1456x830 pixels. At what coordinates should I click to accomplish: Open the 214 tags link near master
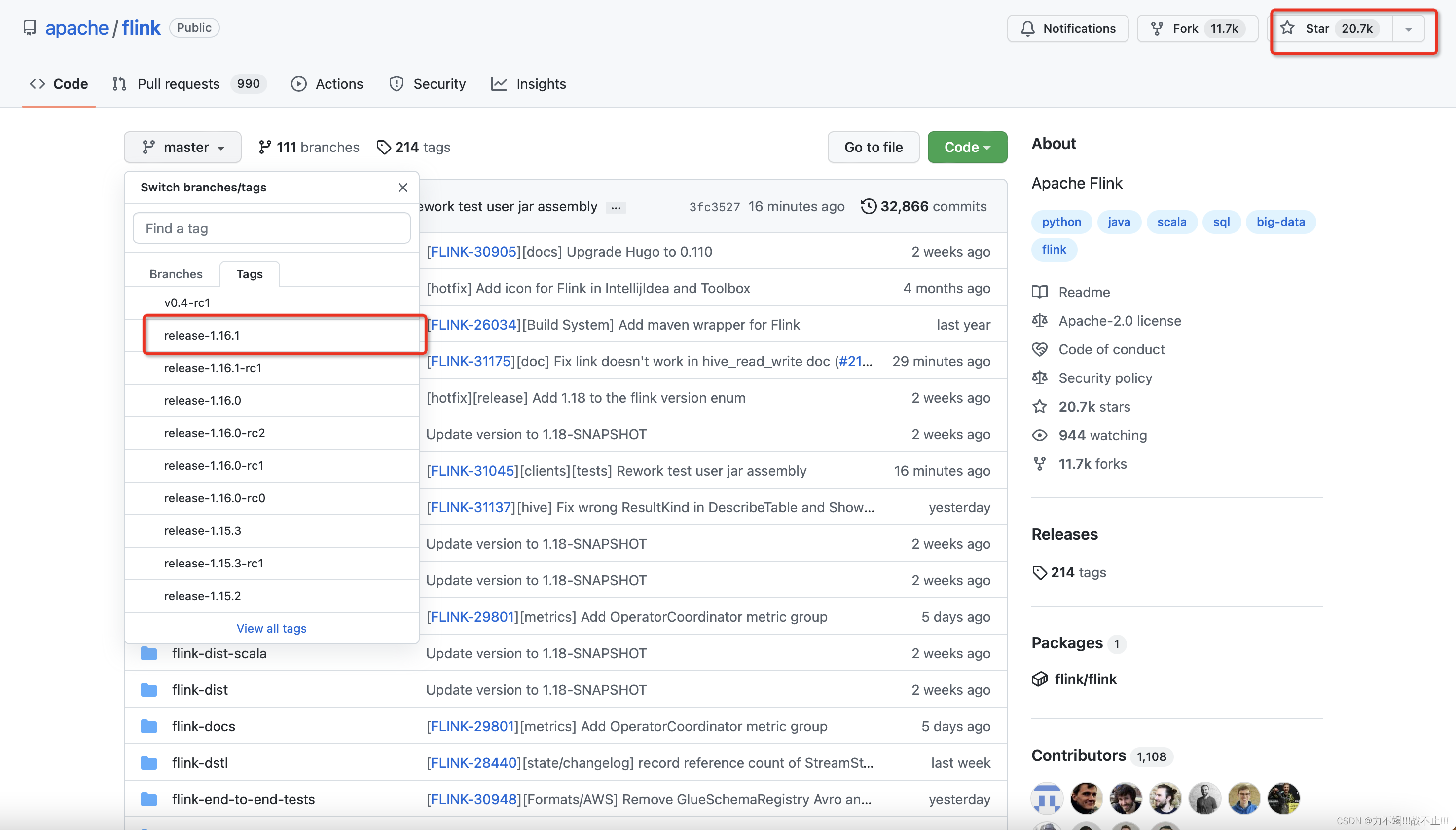point(413,147)
